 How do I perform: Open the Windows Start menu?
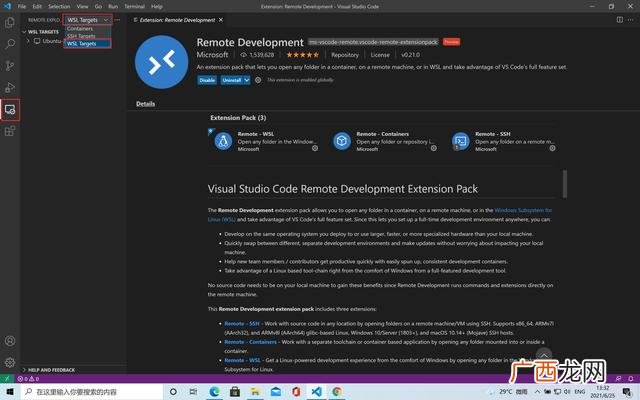pos(10,392)
